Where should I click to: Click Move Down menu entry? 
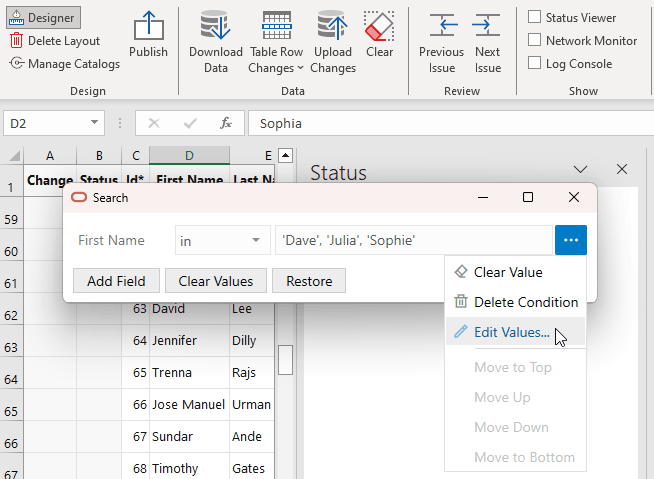(516, 427)
